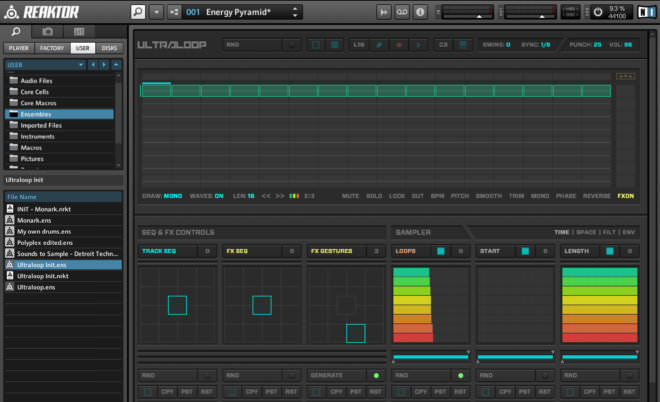Toggle the cyan square next to START
This screenshot has height=402, width=660.
pos(525,251)
